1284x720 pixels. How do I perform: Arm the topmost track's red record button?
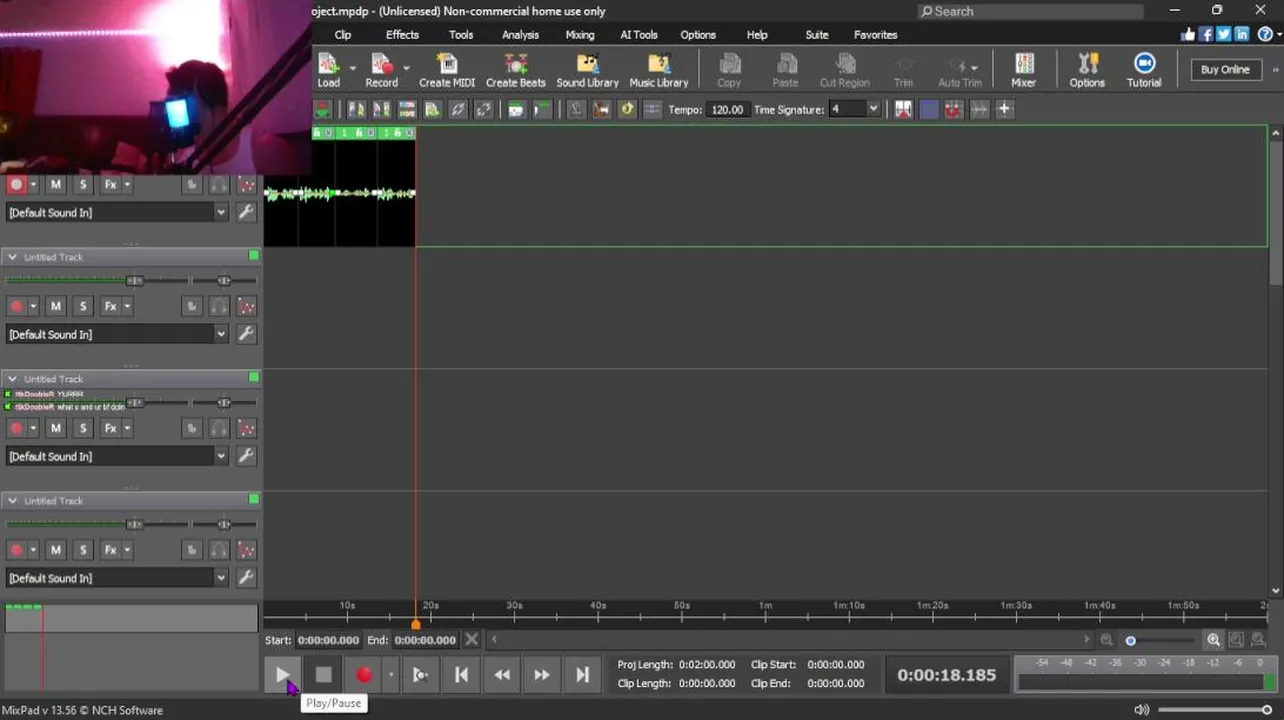point(16,184)
